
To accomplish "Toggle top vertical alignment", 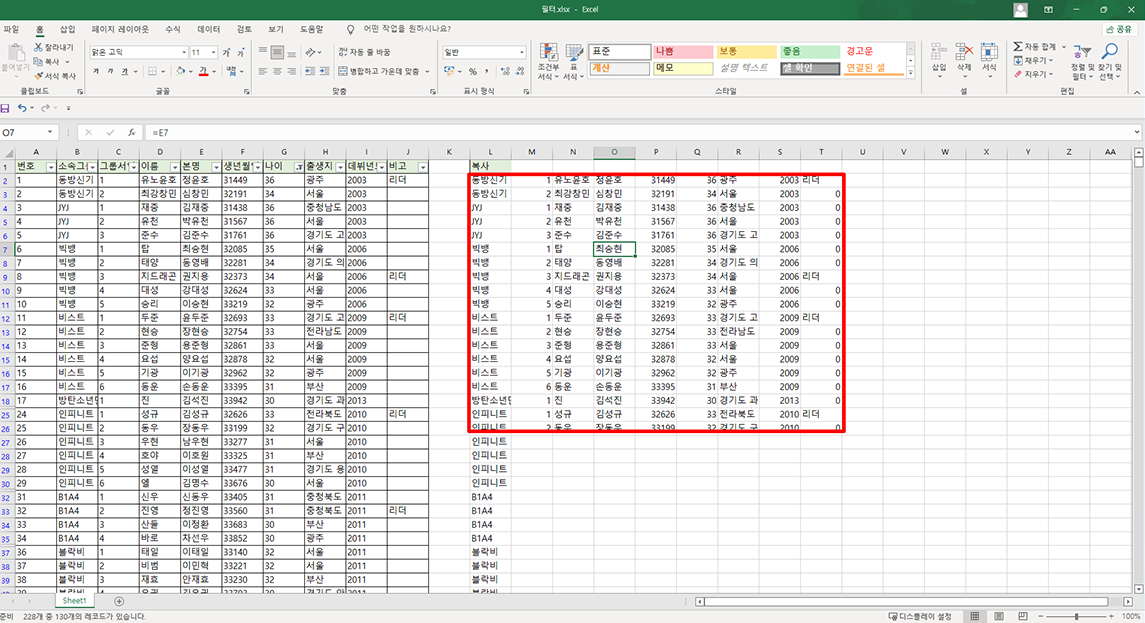I will pyautogui.click(x=263, y=52).
